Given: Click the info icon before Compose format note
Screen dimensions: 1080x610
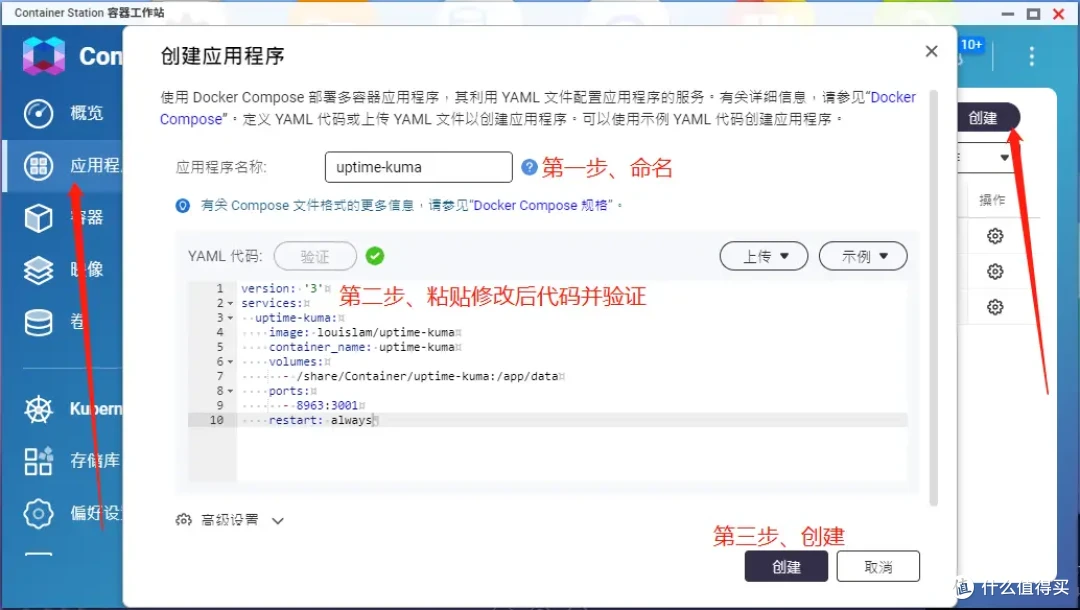Looking at the screenshot, I should tap(183, 206).
